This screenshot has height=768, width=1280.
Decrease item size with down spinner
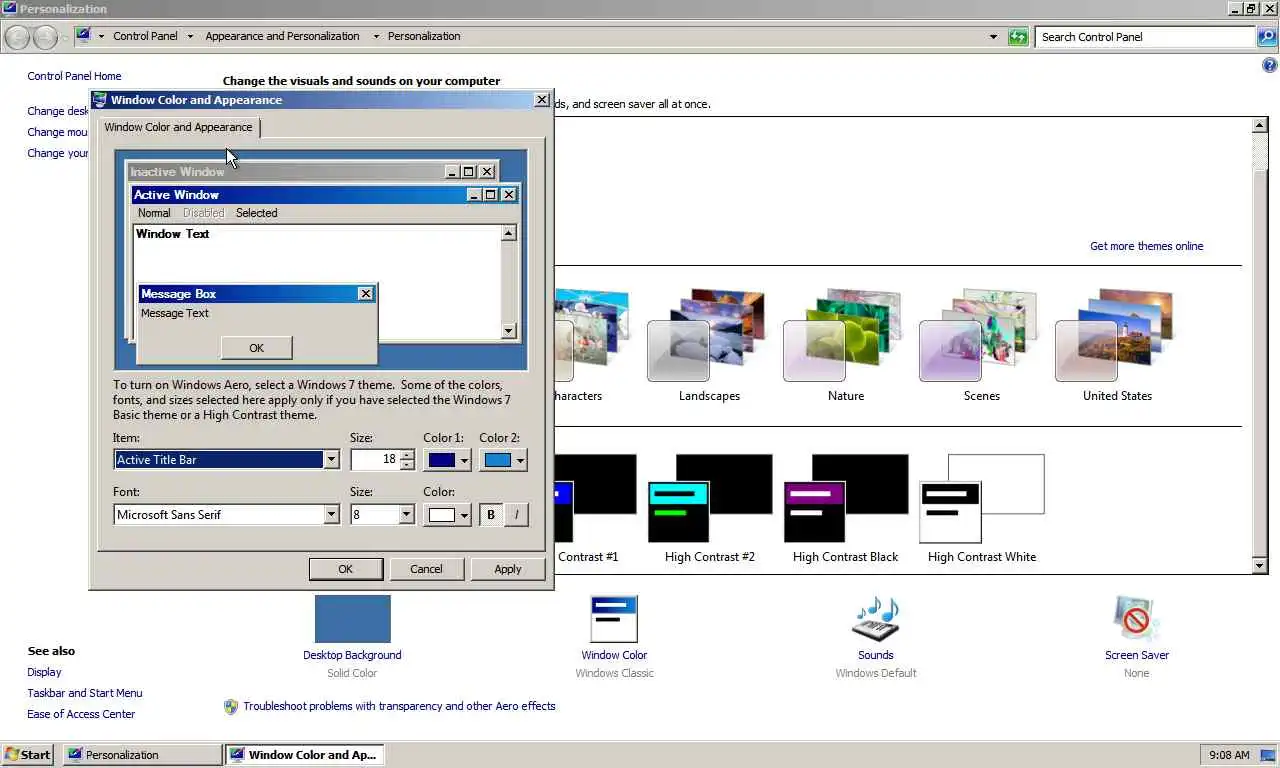pyautogui.click(x=406, y=465)
